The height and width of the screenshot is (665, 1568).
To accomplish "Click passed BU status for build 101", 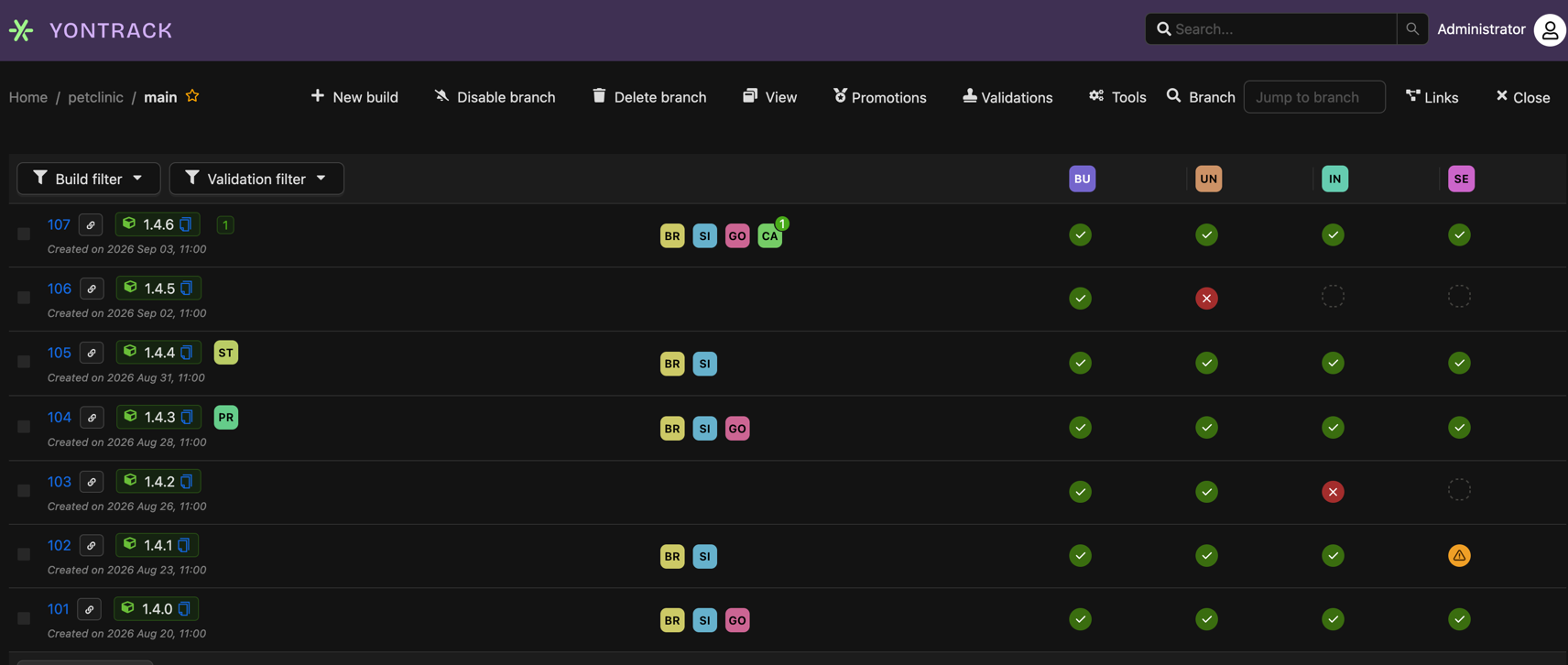I will pos(1081,619).
